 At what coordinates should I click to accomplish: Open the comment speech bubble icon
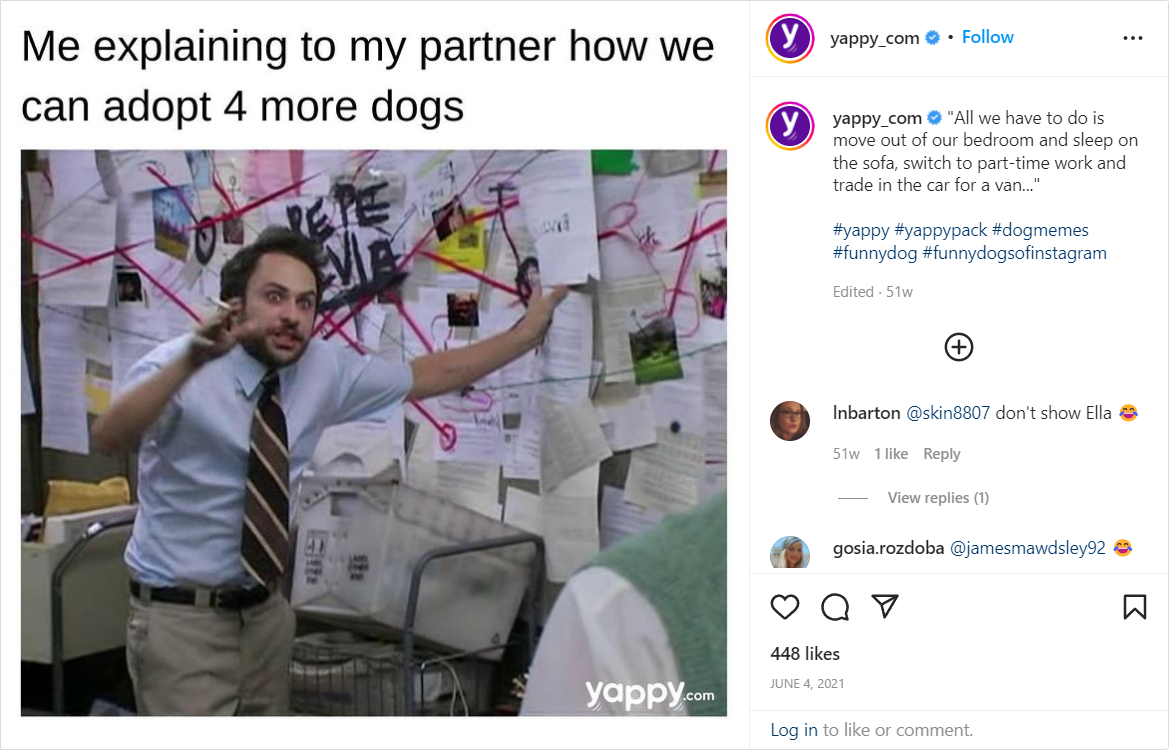pyautogui.click(x=835, y=607)
